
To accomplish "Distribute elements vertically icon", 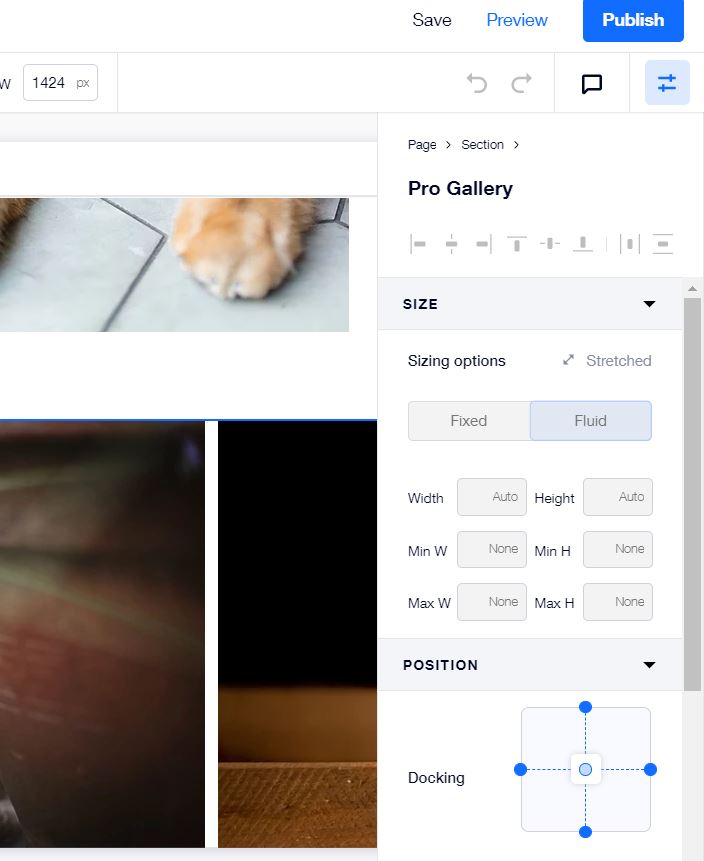I will coord(663,244).
